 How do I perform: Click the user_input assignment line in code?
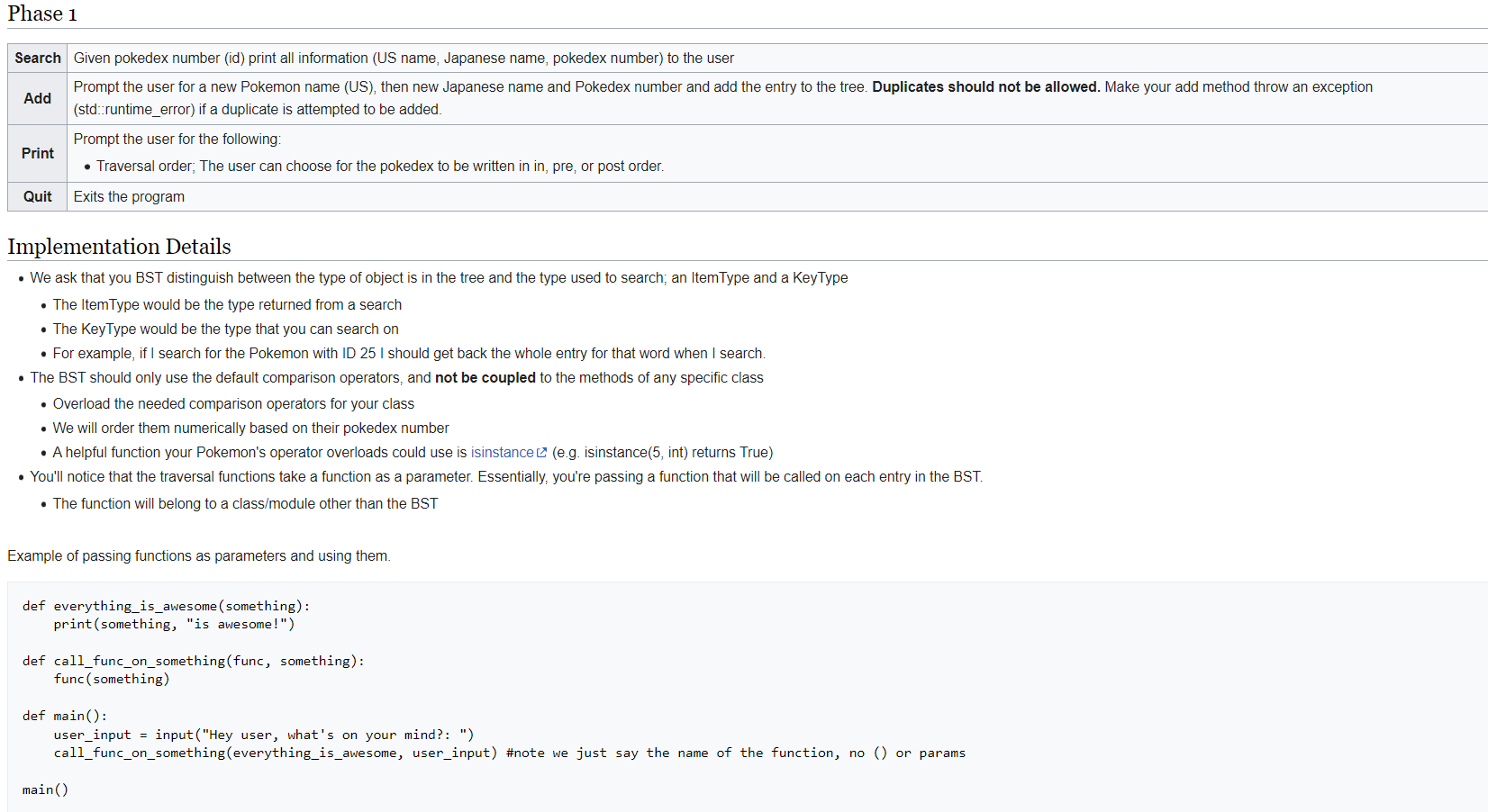tap(264, 734)
